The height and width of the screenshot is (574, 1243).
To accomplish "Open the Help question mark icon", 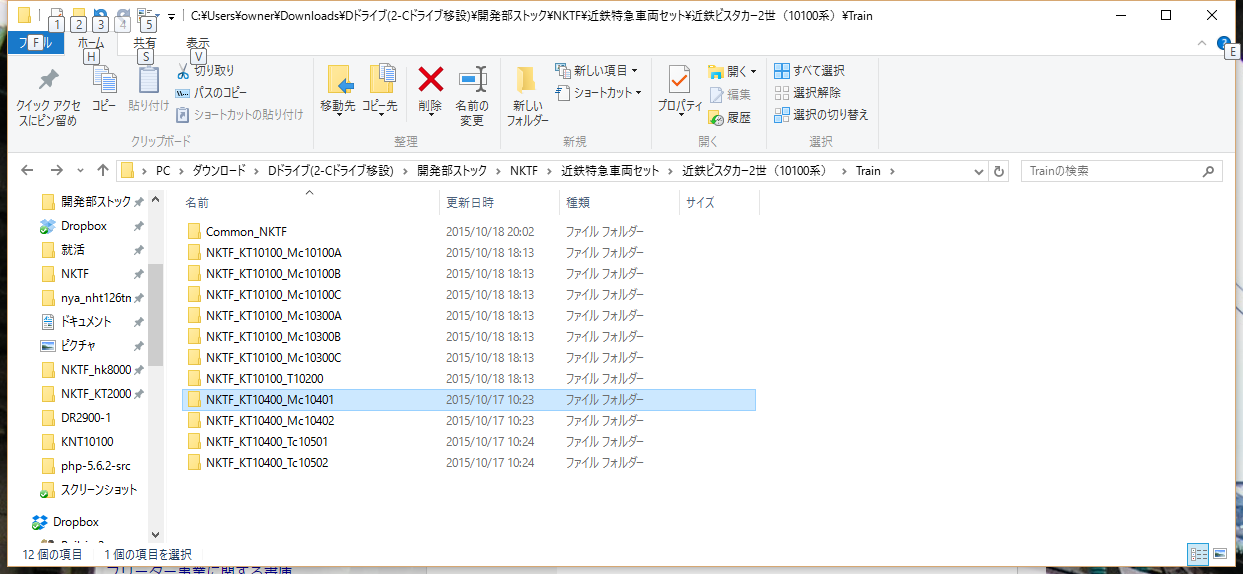I will coord(1223,43).
